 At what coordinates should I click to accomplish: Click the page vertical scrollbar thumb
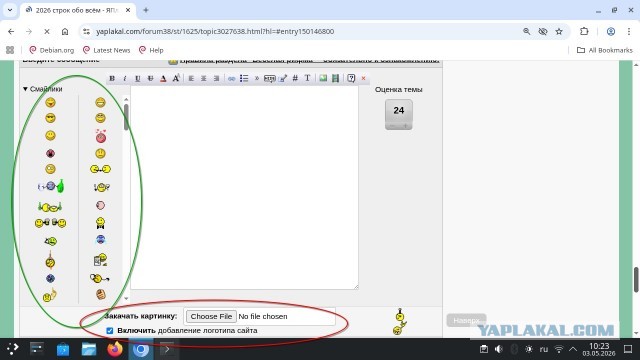coord(636,280)
